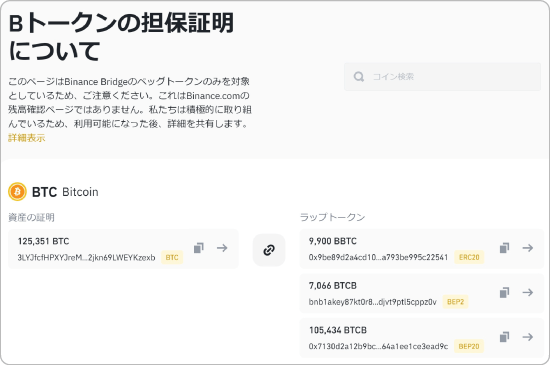Open the 詳細表示 link
Viewport: 550px width, 365px height.
tap(27, 138)
